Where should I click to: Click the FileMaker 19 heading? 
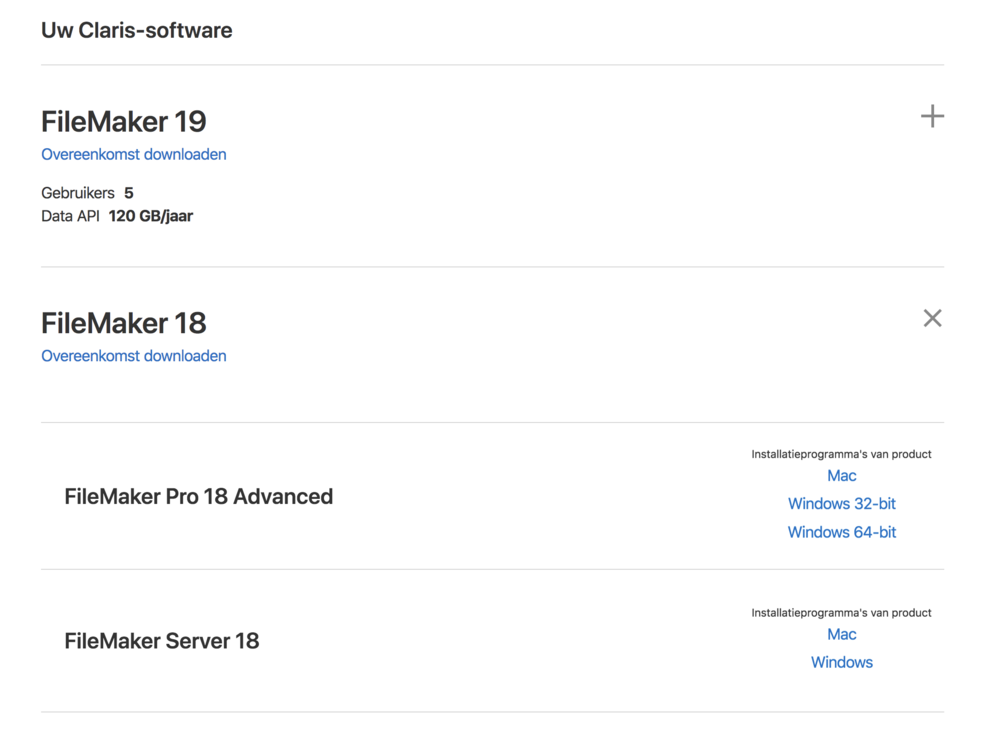tap(123, 122)
